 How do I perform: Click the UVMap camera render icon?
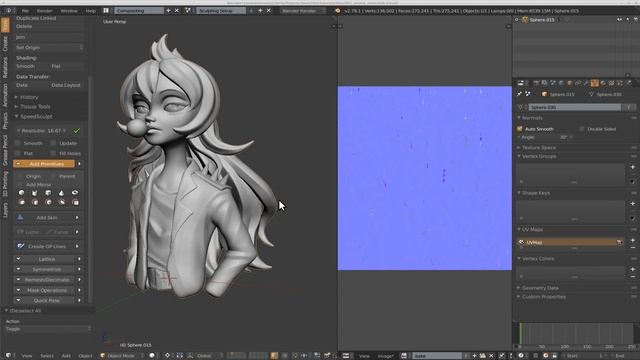[x=619, y=242]
